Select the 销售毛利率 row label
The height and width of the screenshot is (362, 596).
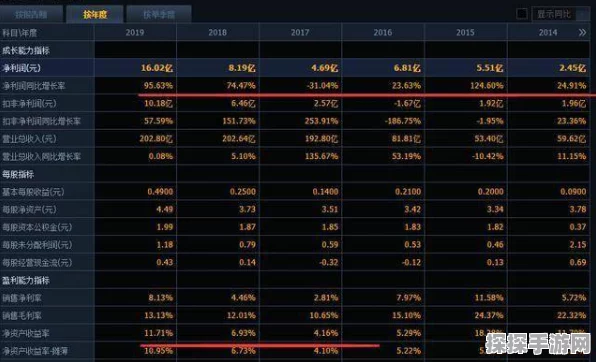(22, 316)
